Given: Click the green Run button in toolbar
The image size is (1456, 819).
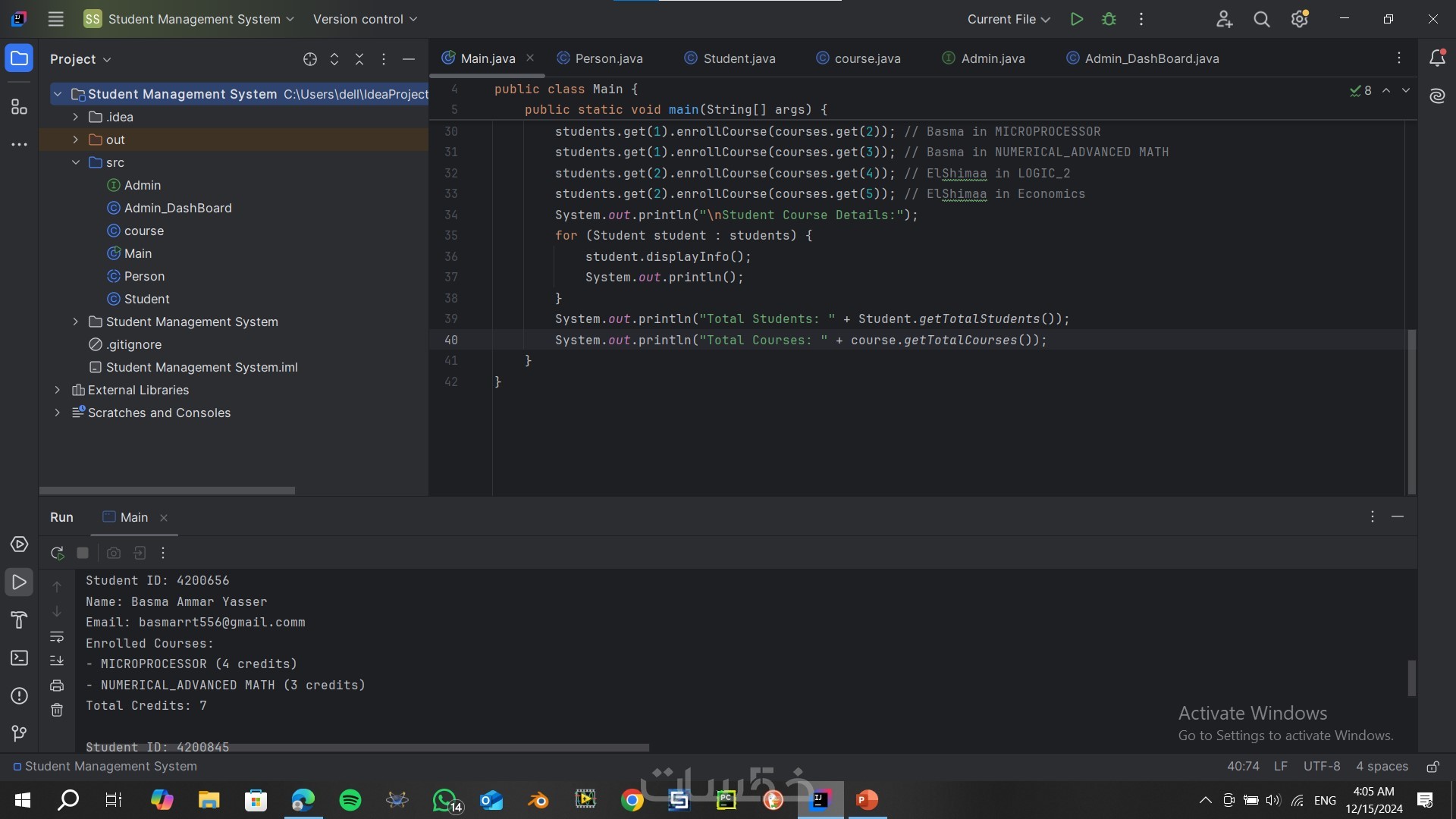Looking at the screenshot, I should point(1076,19).
